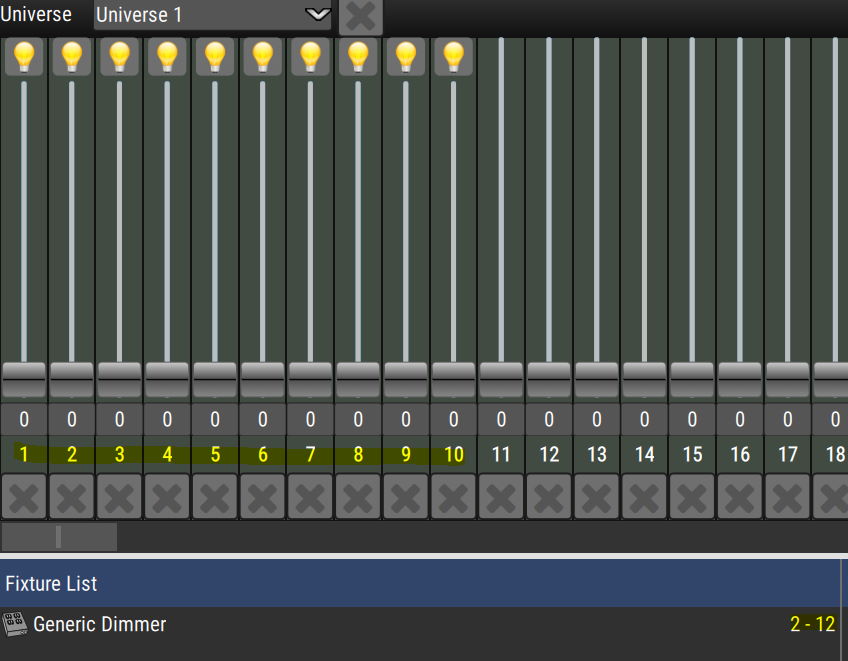
Task: Click the Generic Dimmer fixture icon
Action: [15, 624]
